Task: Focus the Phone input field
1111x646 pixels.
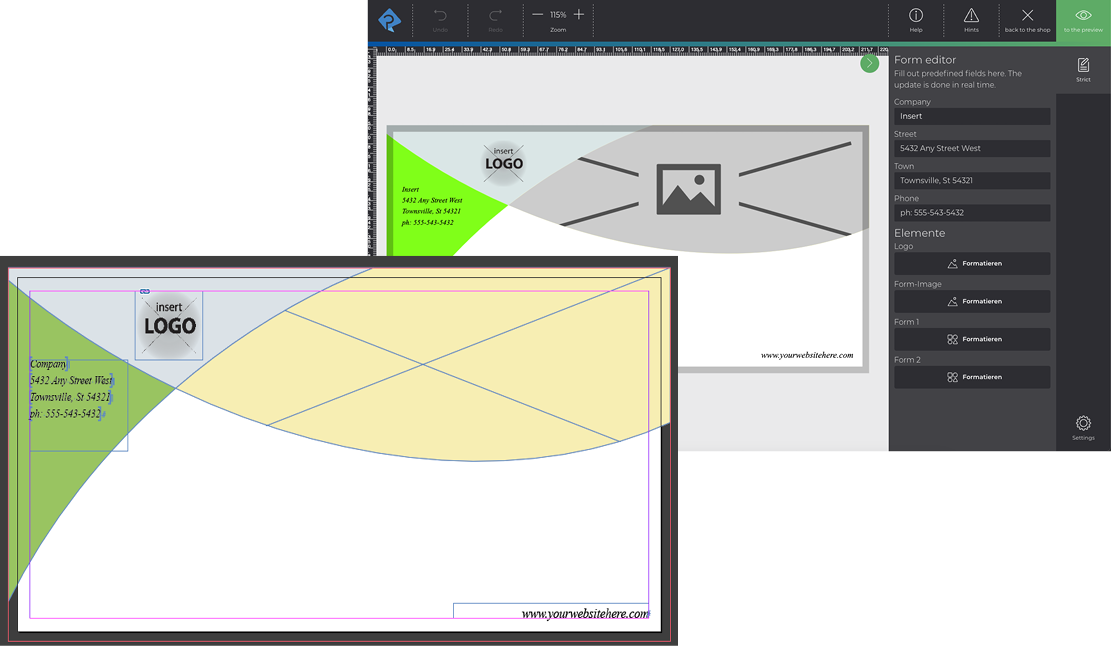Action: pos(971,213)
